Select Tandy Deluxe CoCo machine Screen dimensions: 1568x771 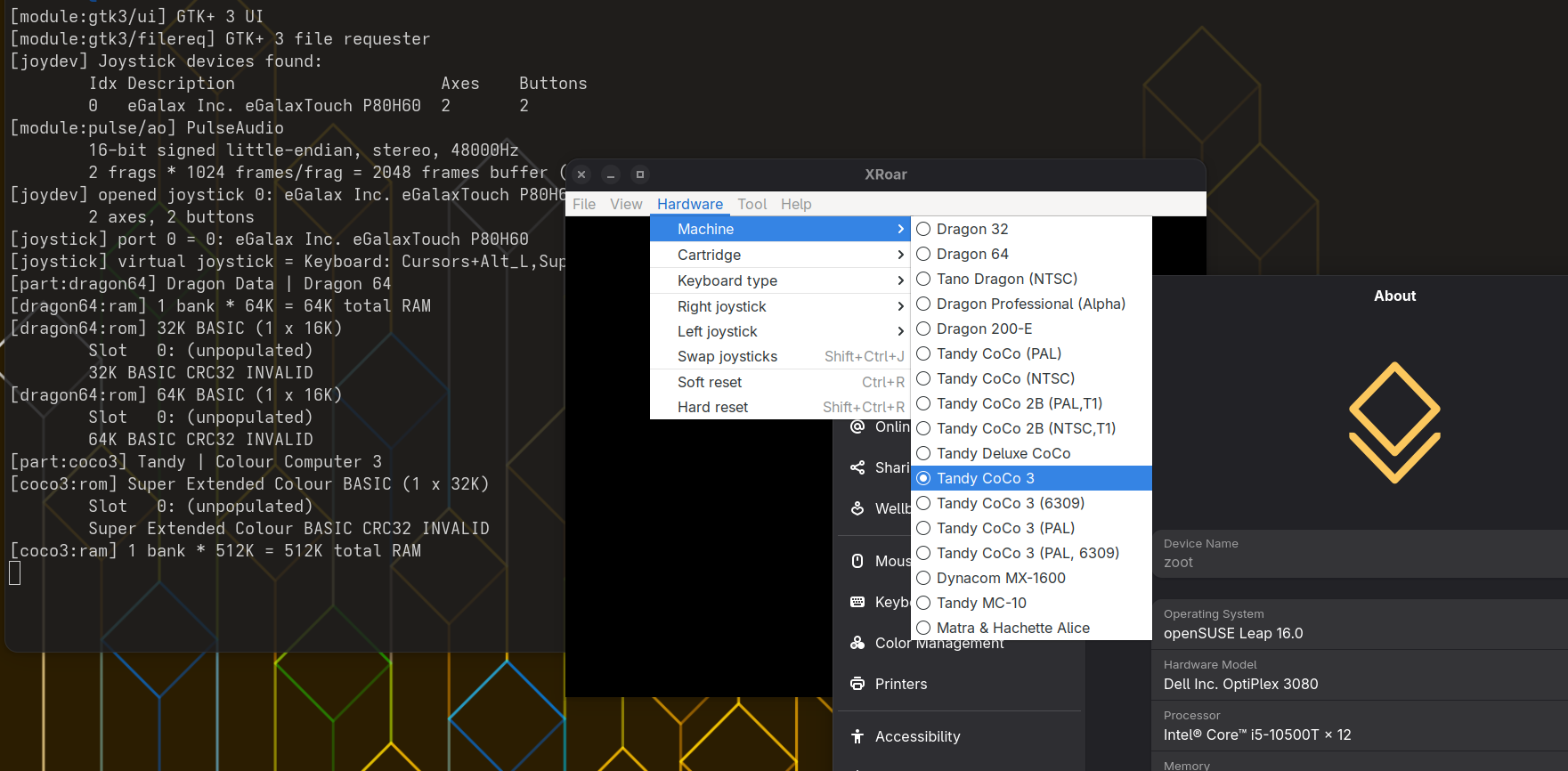[1031, 453]
